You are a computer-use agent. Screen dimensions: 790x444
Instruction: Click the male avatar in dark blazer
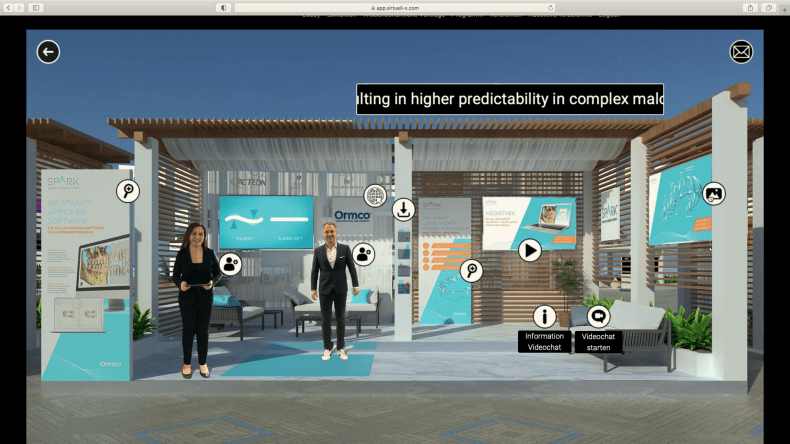pos(333,291)
